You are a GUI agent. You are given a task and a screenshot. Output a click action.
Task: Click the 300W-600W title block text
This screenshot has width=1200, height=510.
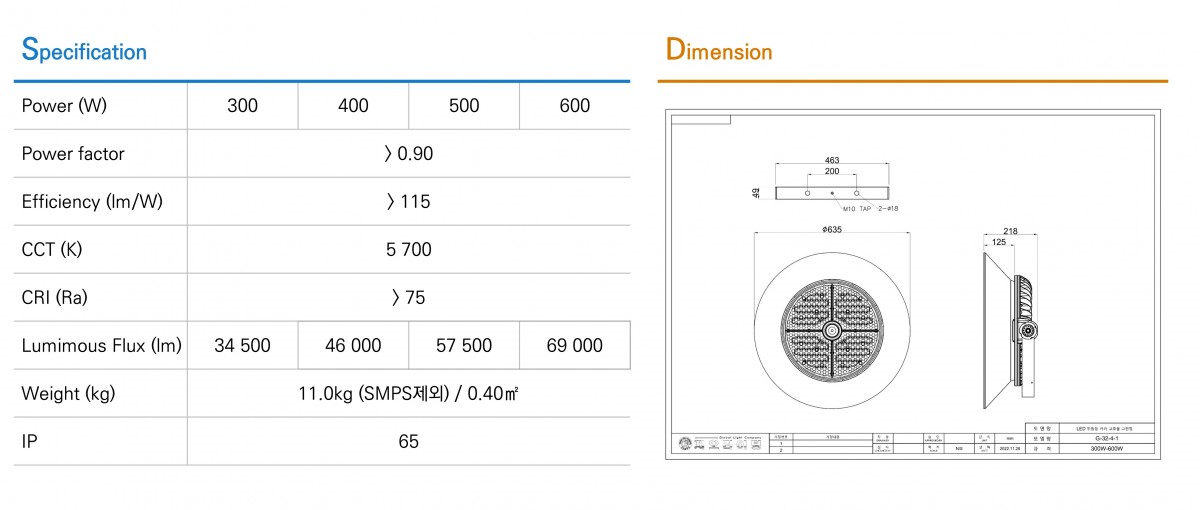point(1107,449)
